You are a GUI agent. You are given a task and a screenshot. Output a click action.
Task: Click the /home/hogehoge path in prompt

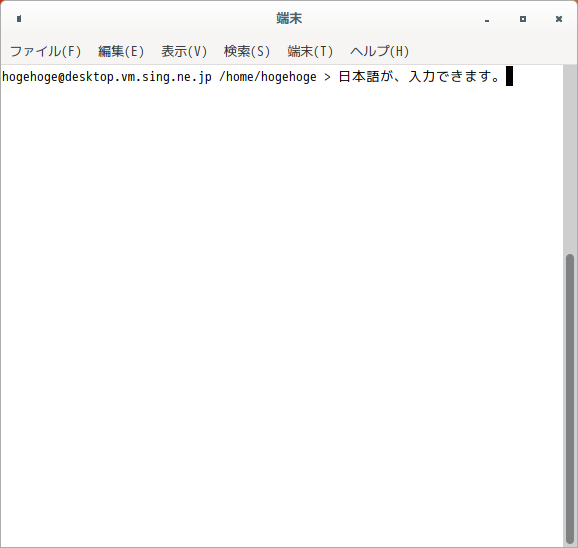(268, 77)
